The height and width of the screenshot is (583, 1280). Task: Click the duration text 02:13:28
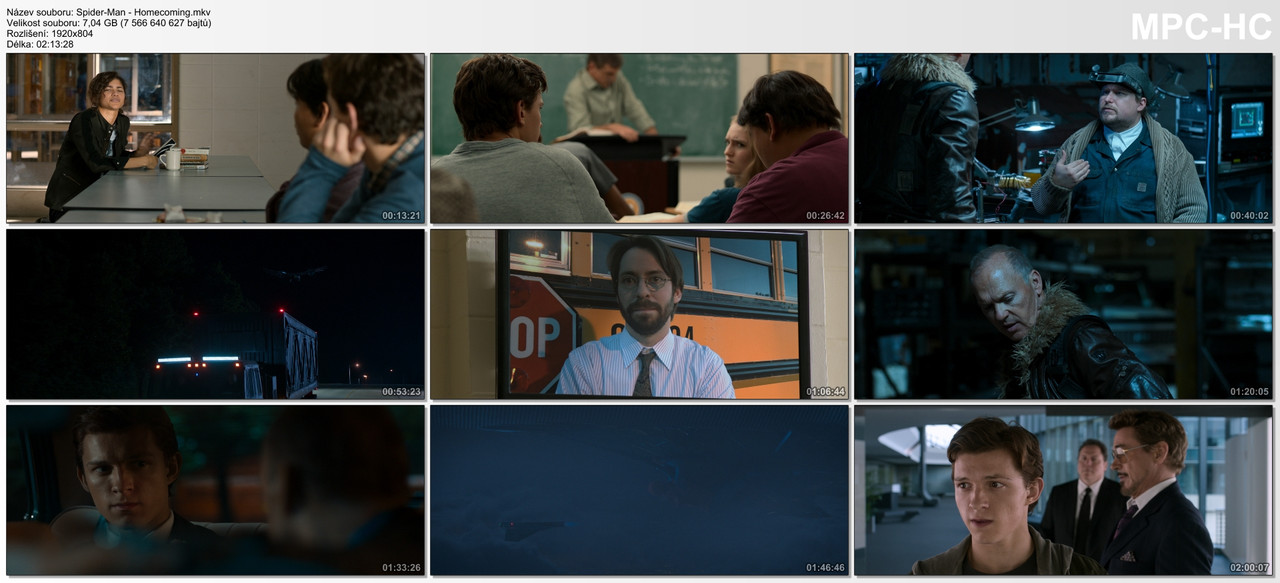[x=53, y=44]
